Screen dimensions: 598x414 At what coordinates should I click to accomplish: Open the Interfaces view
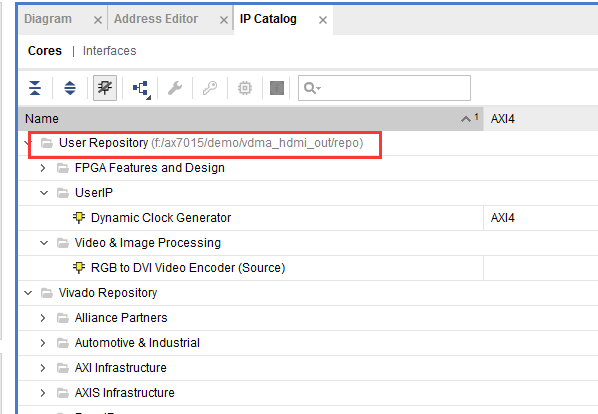(109, 51)
